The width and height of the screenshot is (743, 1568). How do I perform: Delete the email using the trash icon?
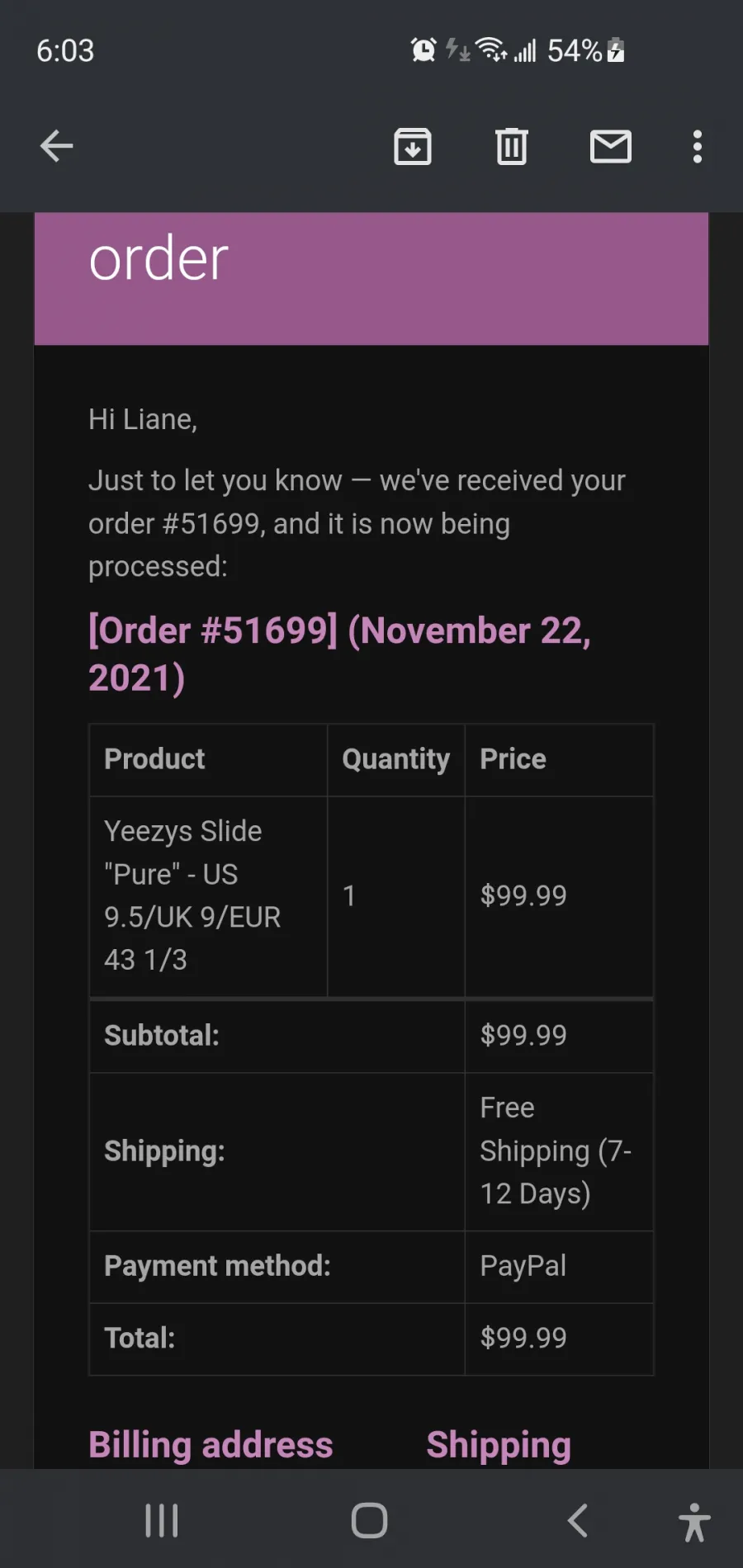tap(512, 147)
